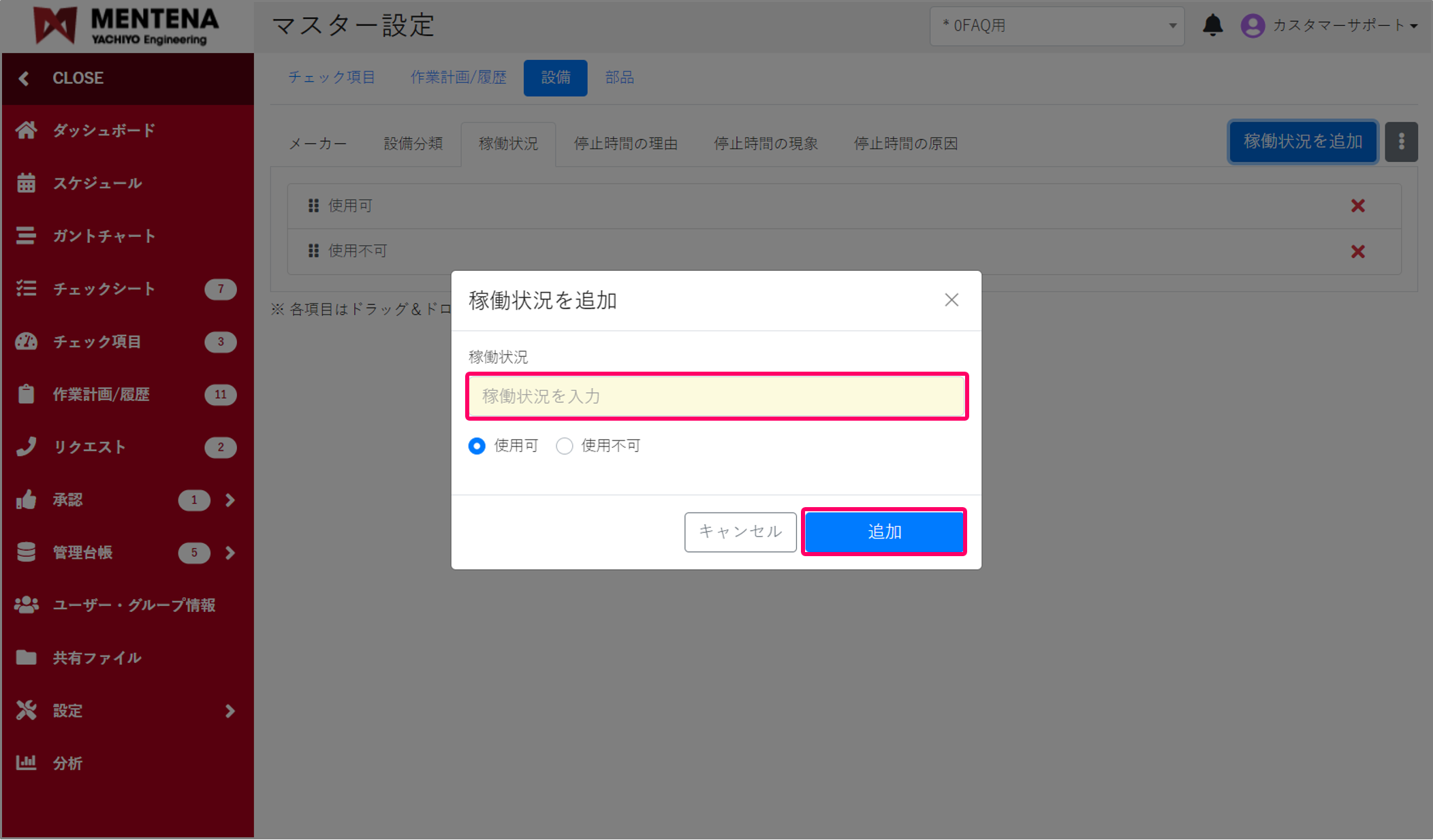This screenshot has height=840, width=1433.
Task: Select the 使用不可 radio button
Action: point(565,446)
